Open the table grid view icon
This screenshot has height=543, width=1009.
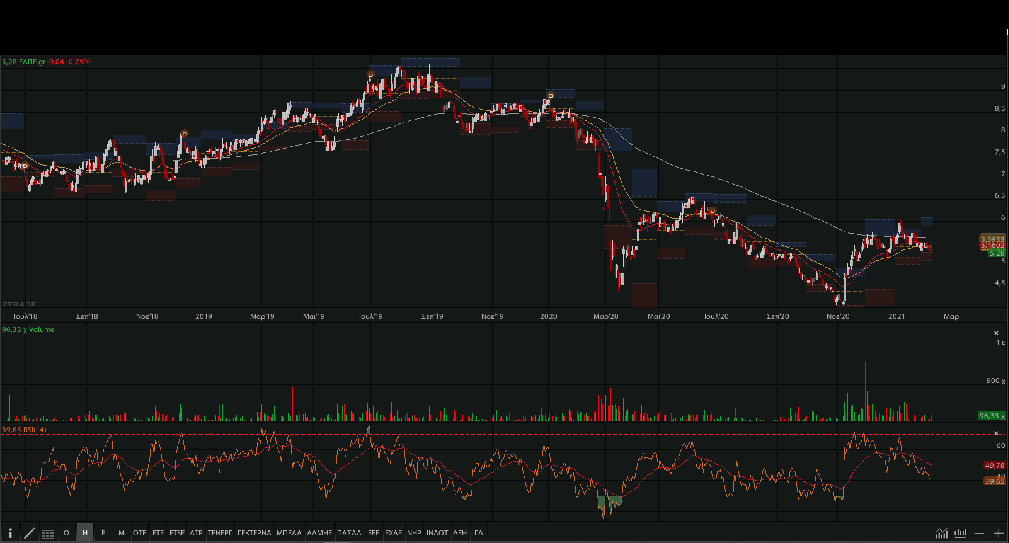48,533
